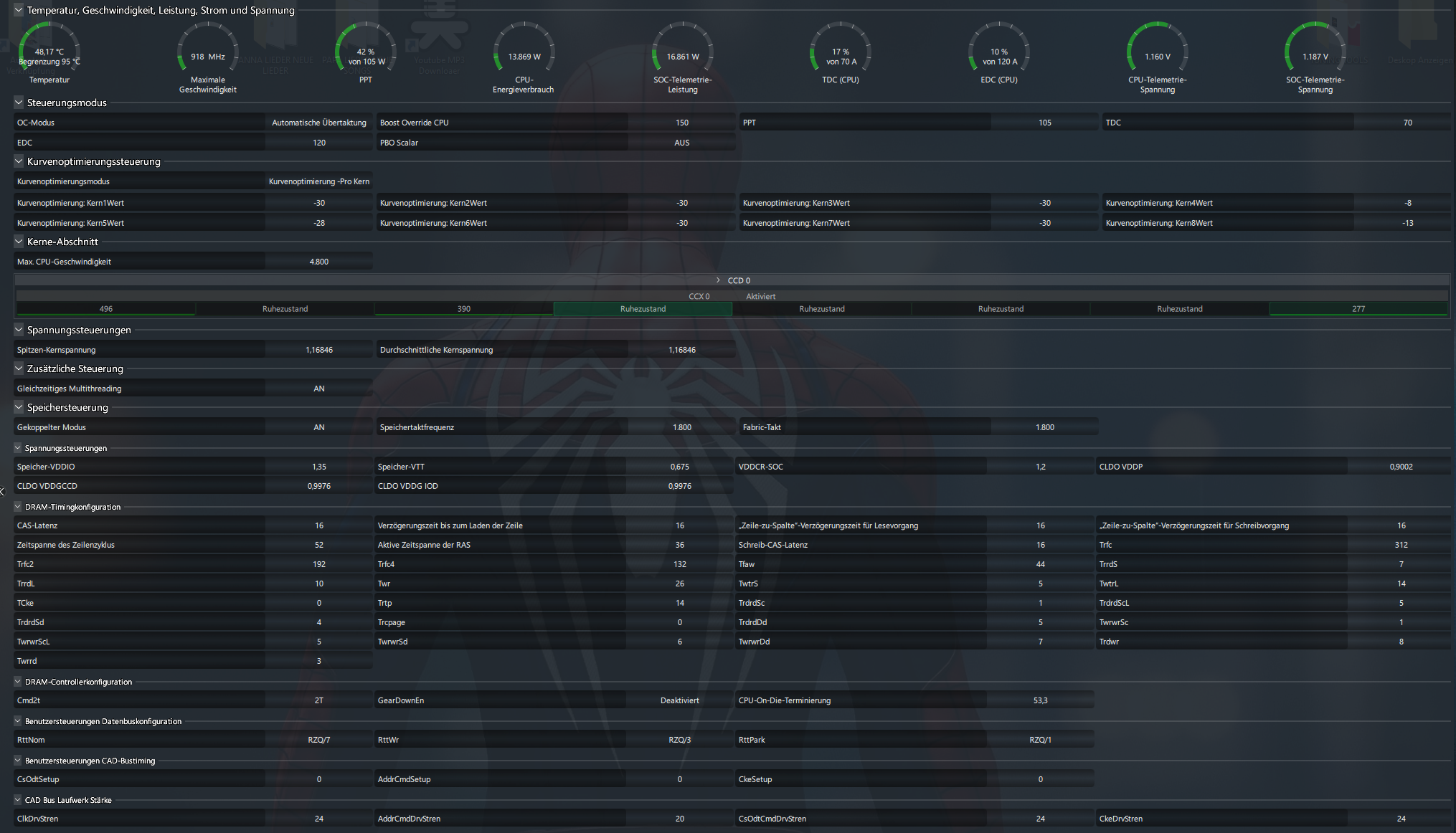Click the Temperatur gauge dial
1456x833 pixels.
[x=49, y=52]
